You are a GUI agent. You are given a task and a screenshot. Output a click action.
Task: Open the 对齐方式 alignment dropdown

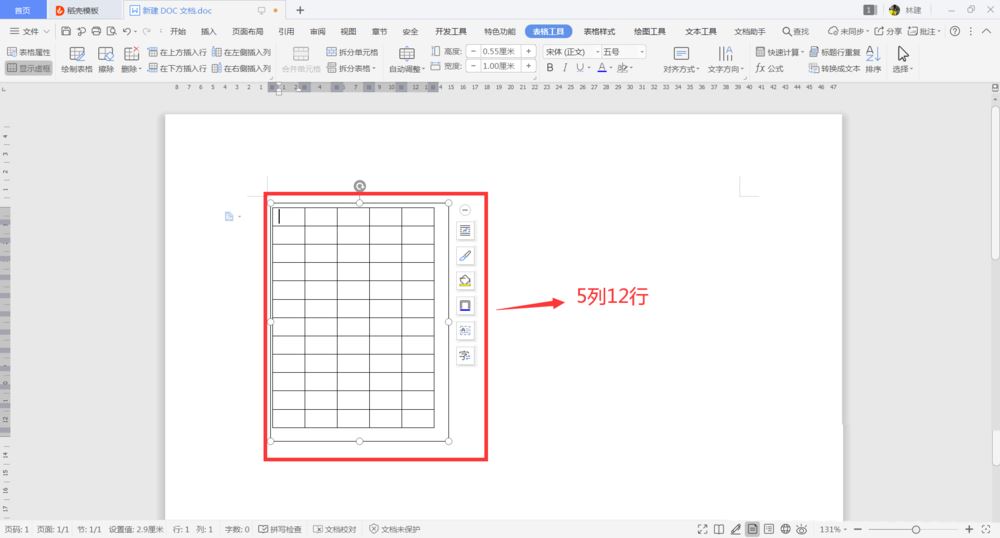click(681, 69)
